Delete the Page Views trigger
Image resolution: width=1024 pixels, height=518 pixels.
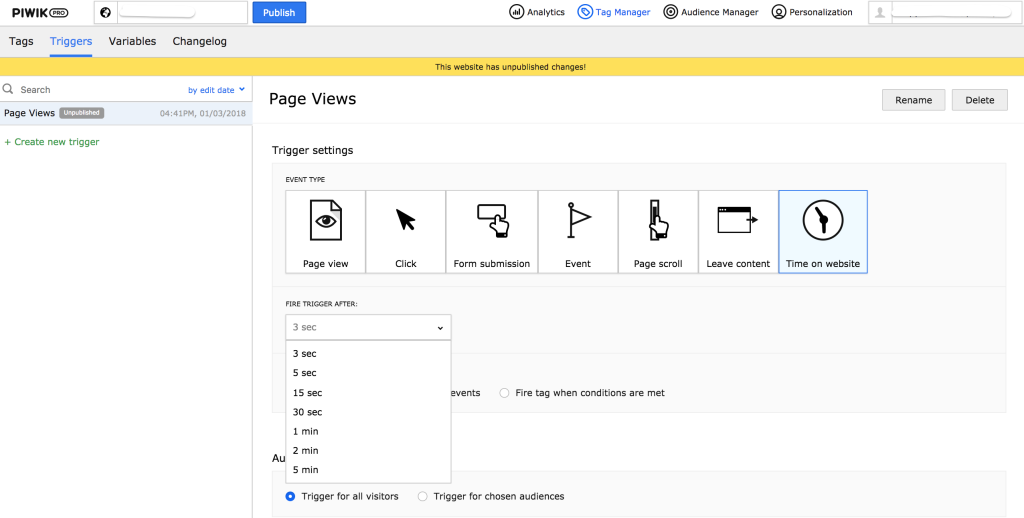(980, 100)
